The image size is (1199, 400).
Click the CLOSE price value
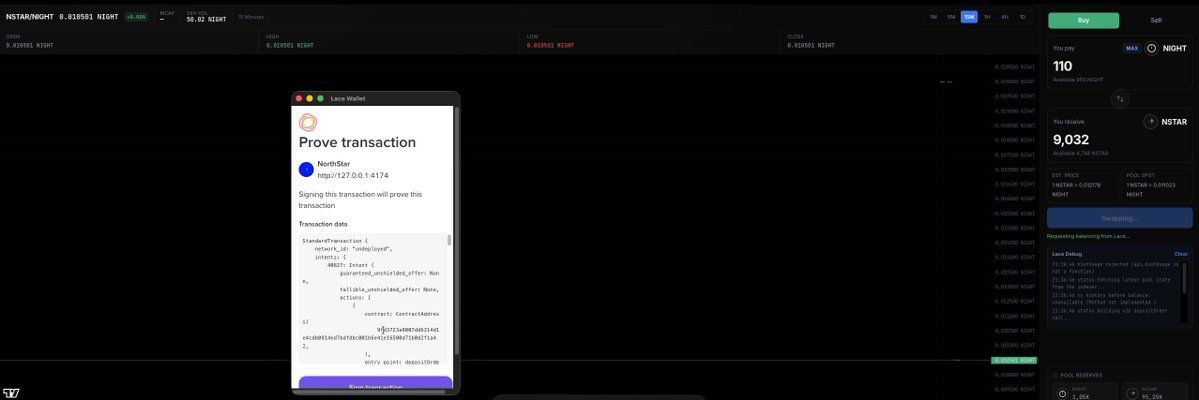(811, 45)
